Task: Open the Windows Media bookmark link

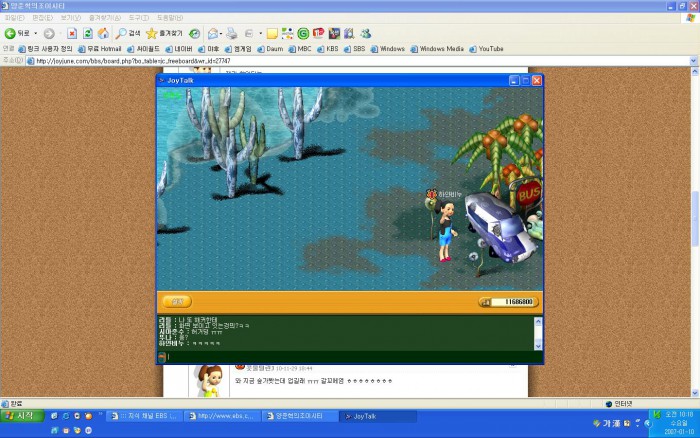Action: point(437,48)
